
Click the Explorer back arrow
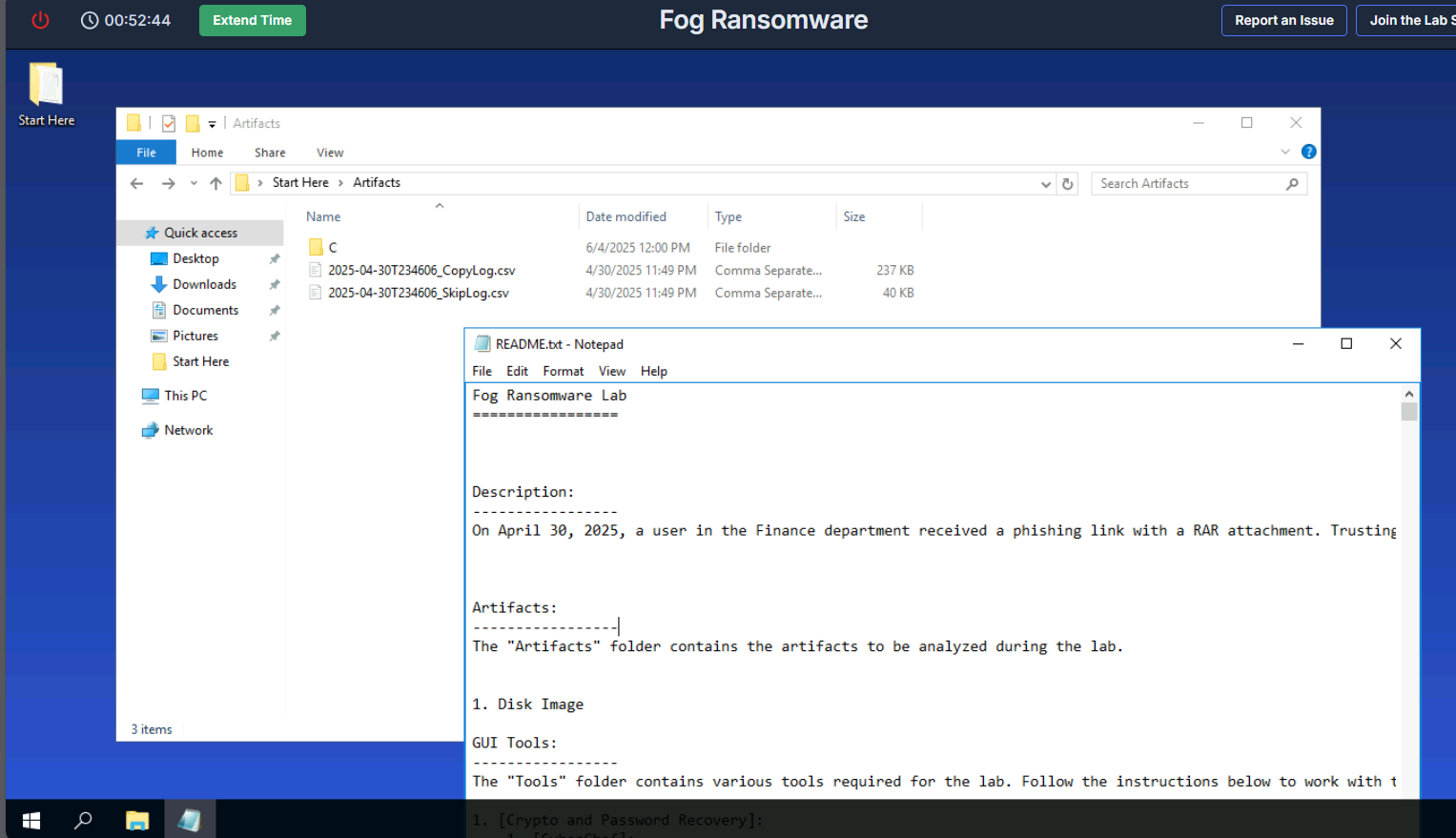pos(137,184)
